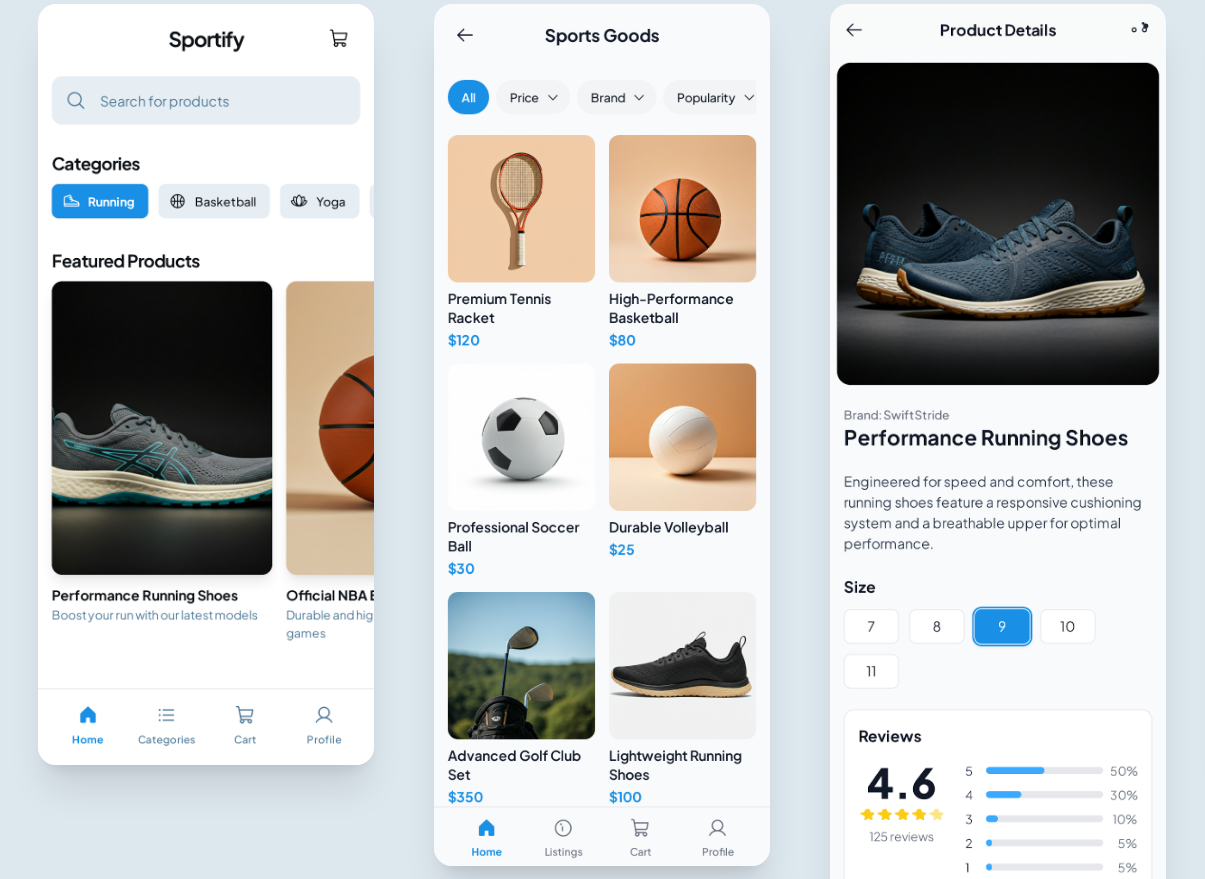This screenshot has width=1205, height=879.
Task: Select the Basketball category chip
Action: (x=214, y=201)
